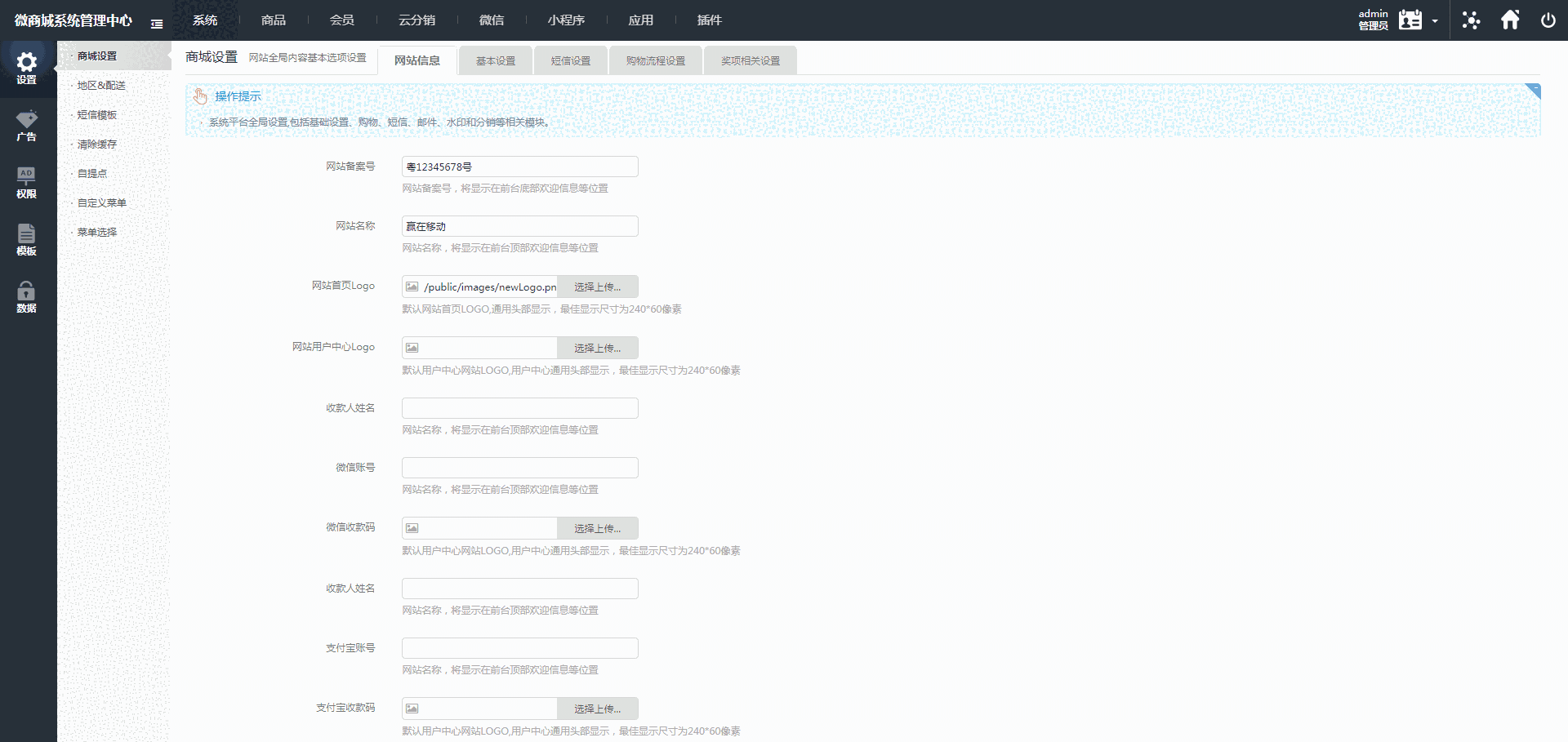1568x742 pixels.
Task: Click 选择上传 for 支付宝收款码
Action: click(x=598, y=709)
